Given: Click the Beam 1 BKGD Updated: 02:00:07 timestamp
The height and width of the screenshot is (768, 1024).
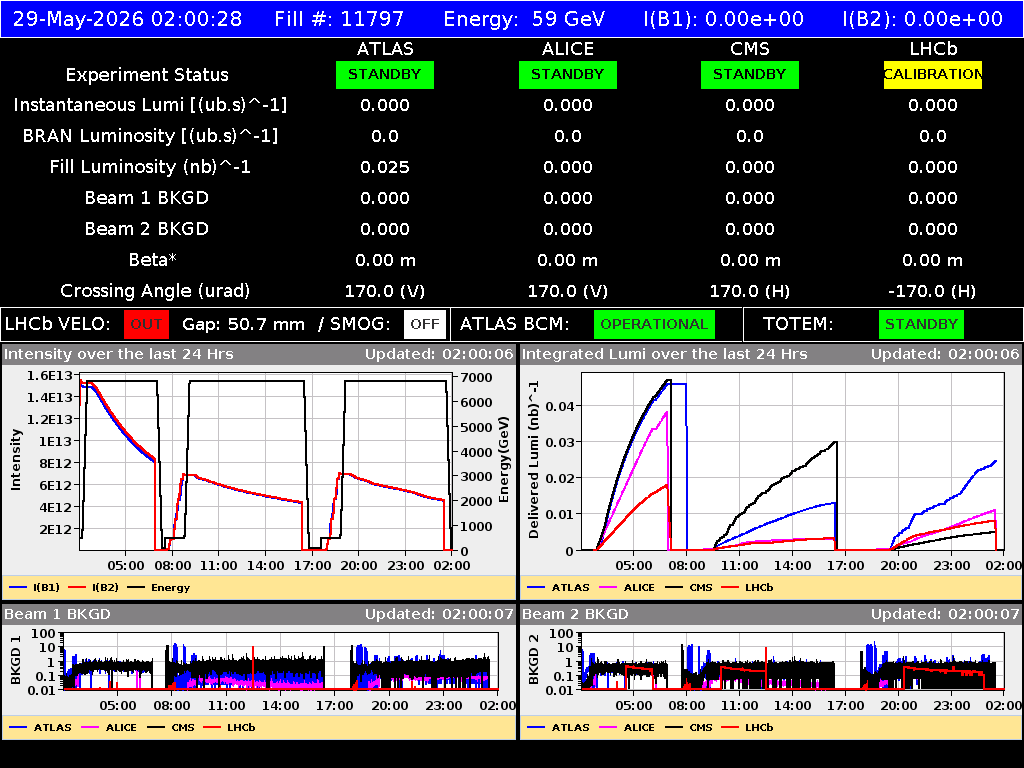Looking at the screenshot, I should coord(439,615).
